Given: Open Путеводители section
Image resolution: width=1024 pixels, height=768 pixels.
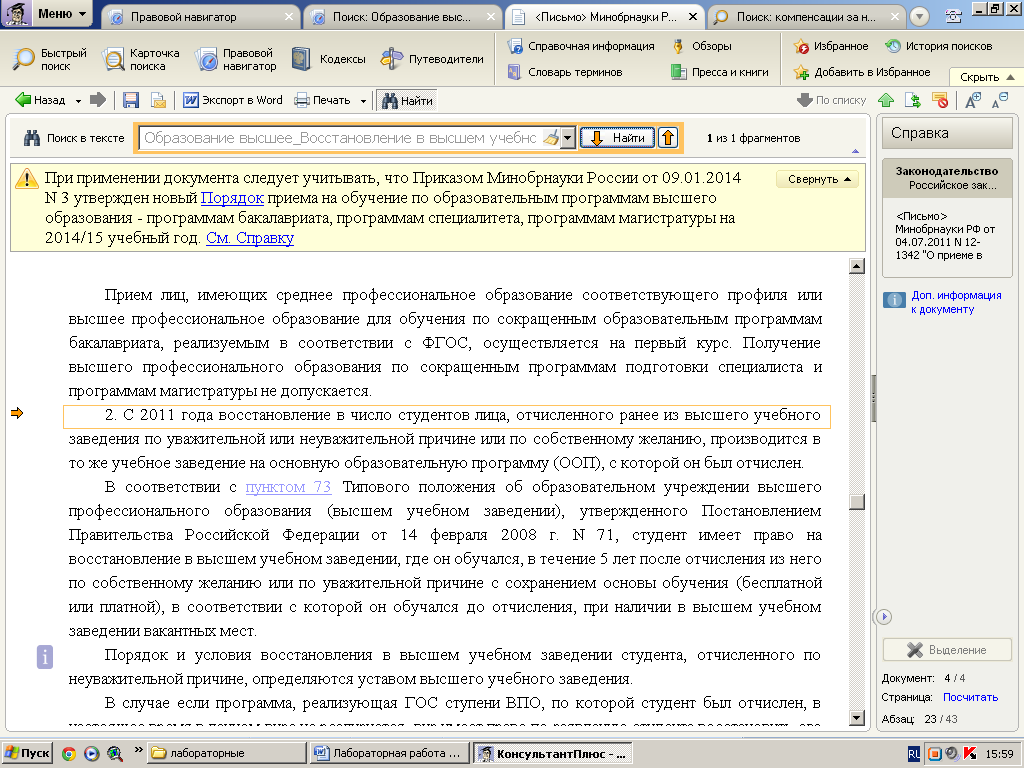Looking at the screenshot, I should pos(432,59).
